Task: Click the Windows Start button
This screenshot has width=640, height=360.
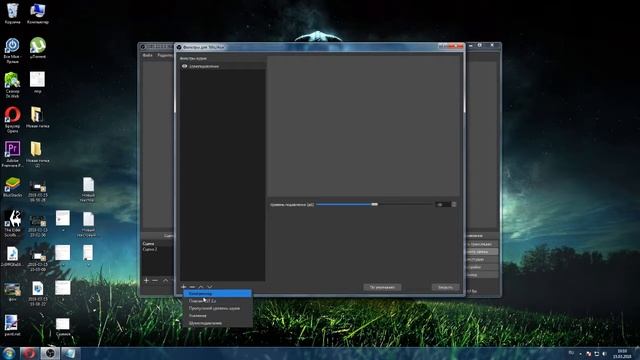Action: click(9, 353)
